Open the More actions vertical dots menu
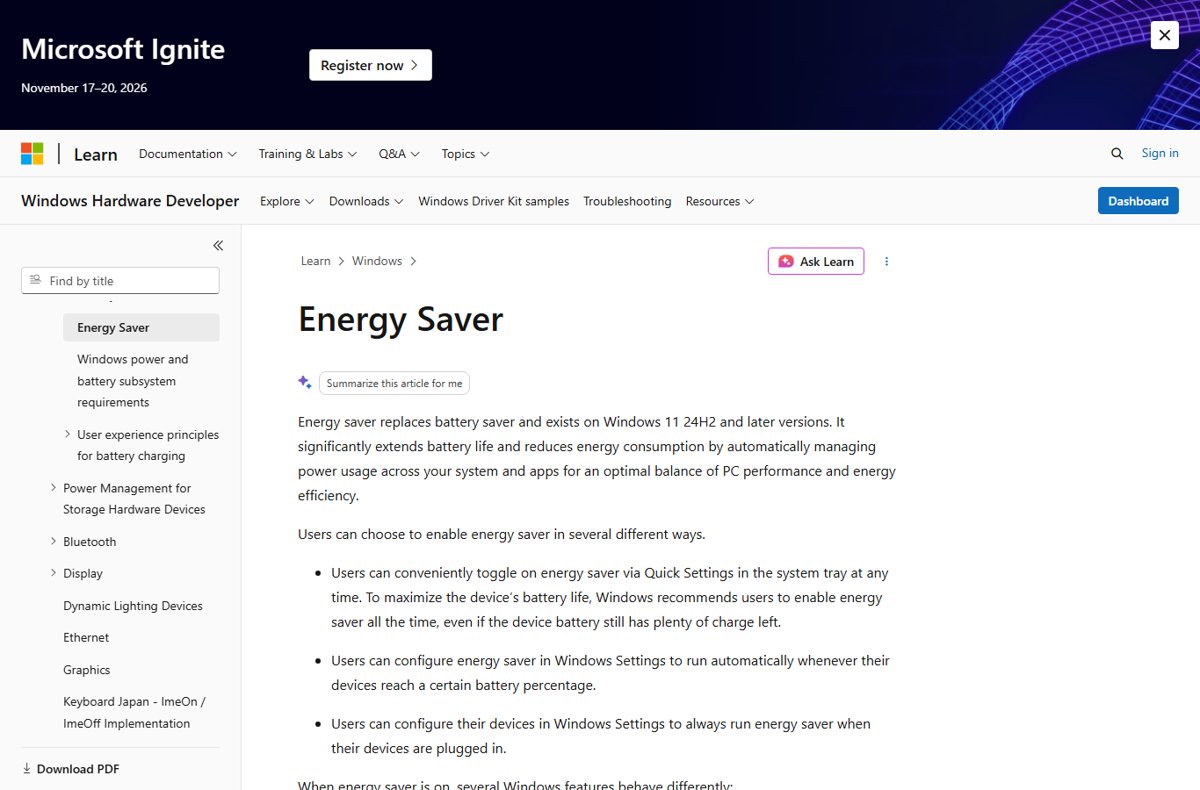Screen dimensions: 1200x790 pyautogui.click(x=886, y=261)
